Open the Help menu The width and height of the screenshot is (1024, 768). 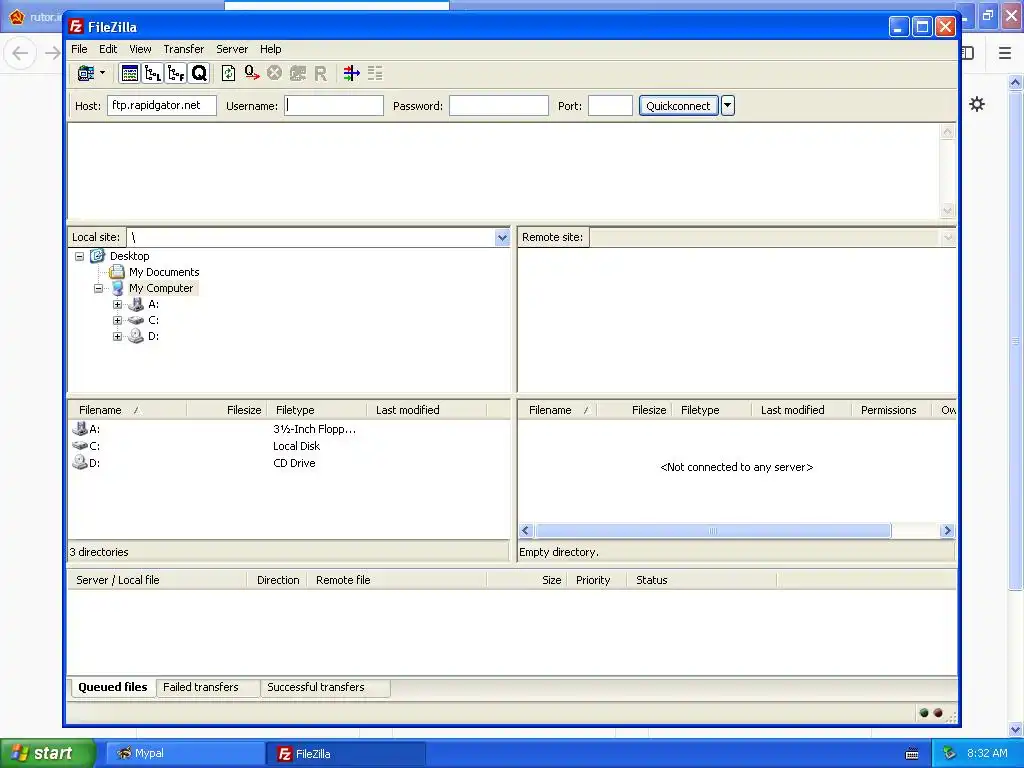tap(270, 49)
